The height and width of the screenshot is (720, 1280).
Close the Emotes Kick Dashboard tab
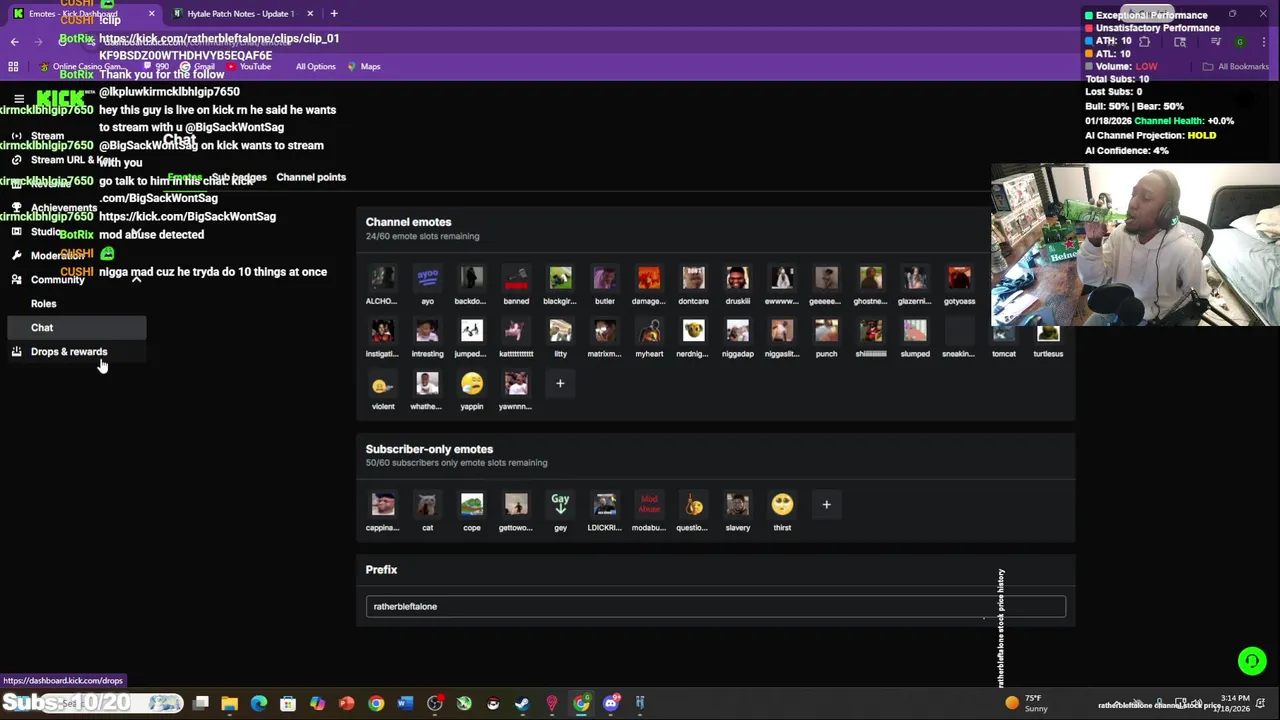tap(152, 13)
